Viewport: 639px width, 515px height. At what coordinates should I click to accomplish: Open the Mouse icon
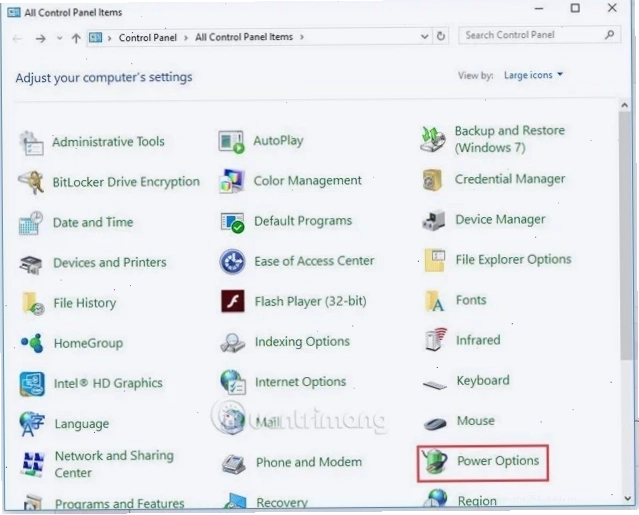(x=435, y=423)
